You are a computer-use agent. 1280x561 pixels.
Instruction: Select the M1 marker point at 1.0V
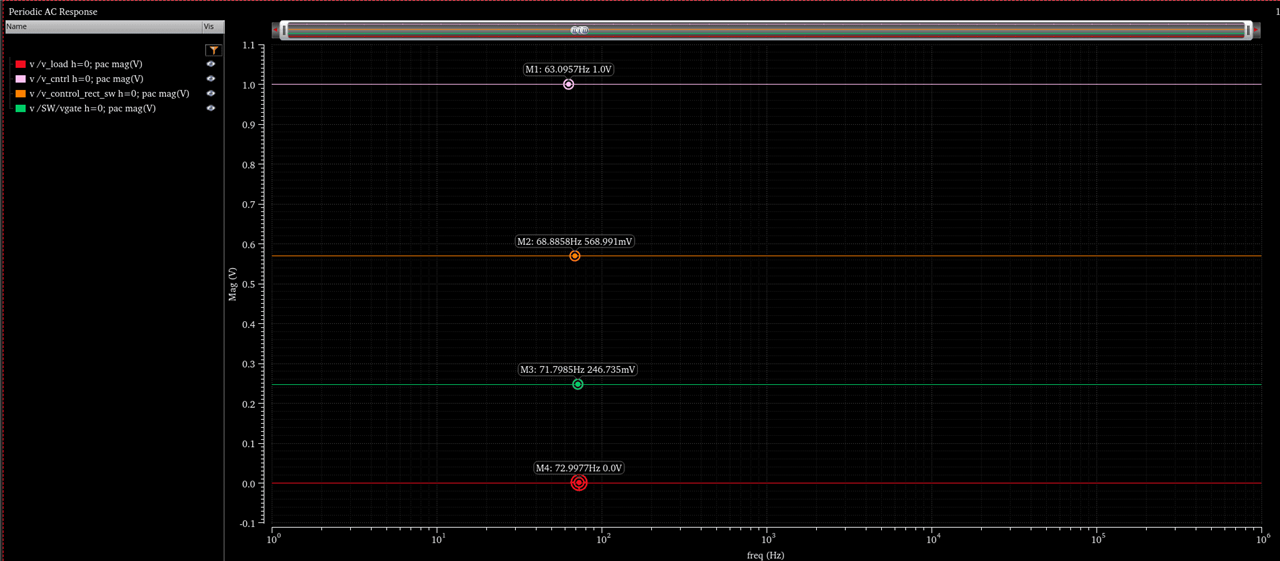point(568,85)
